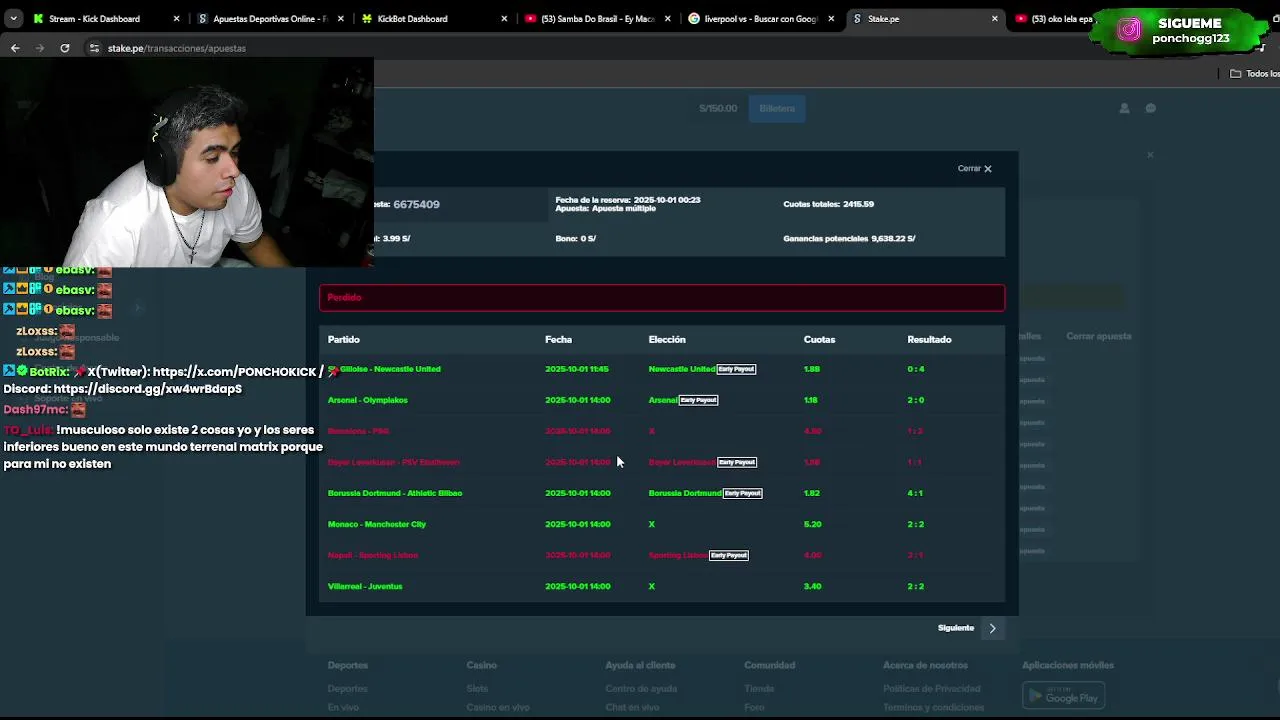Select the Villarreal - Juventus match
1280x720 pixels.
pos(365,586)
